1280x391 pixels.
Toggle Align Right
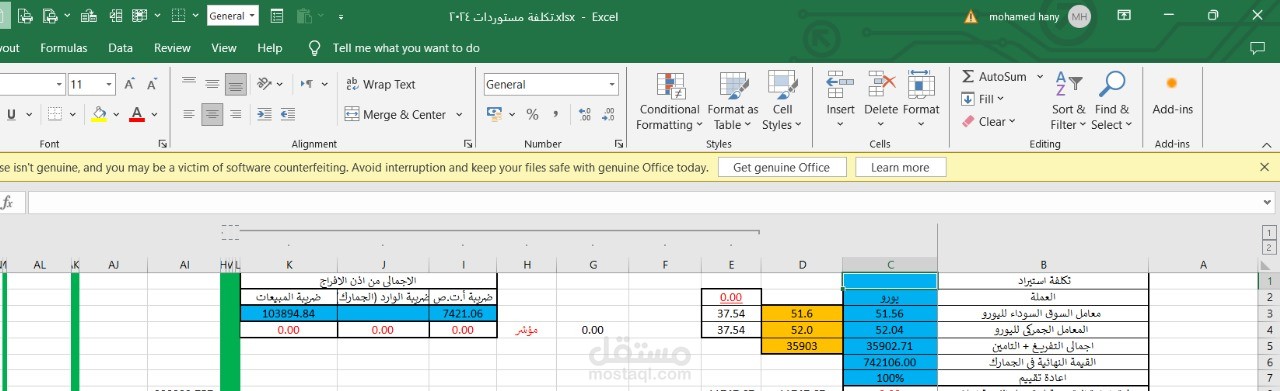pyautogui.click(x=236, y=114)
